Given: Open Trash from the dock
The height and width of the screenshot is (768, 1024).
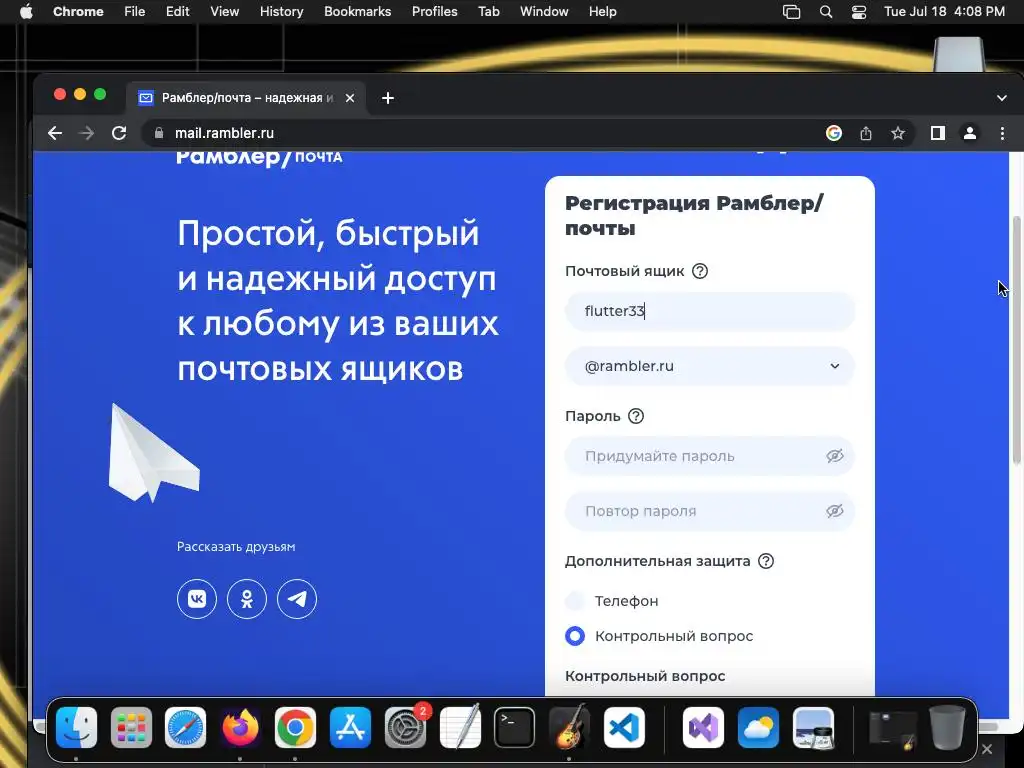Looking at the screenshot, I should click(948, 727).
